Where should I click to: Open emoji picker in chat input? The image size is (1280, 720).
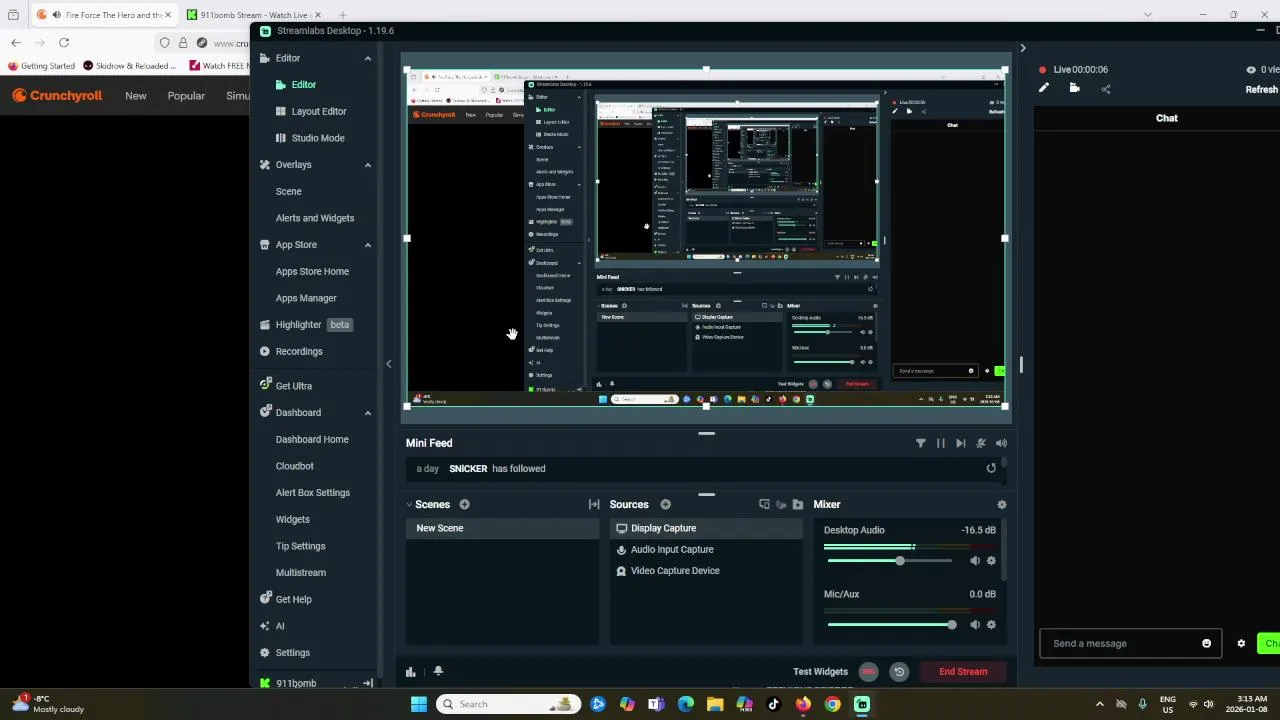[1206, 643]
